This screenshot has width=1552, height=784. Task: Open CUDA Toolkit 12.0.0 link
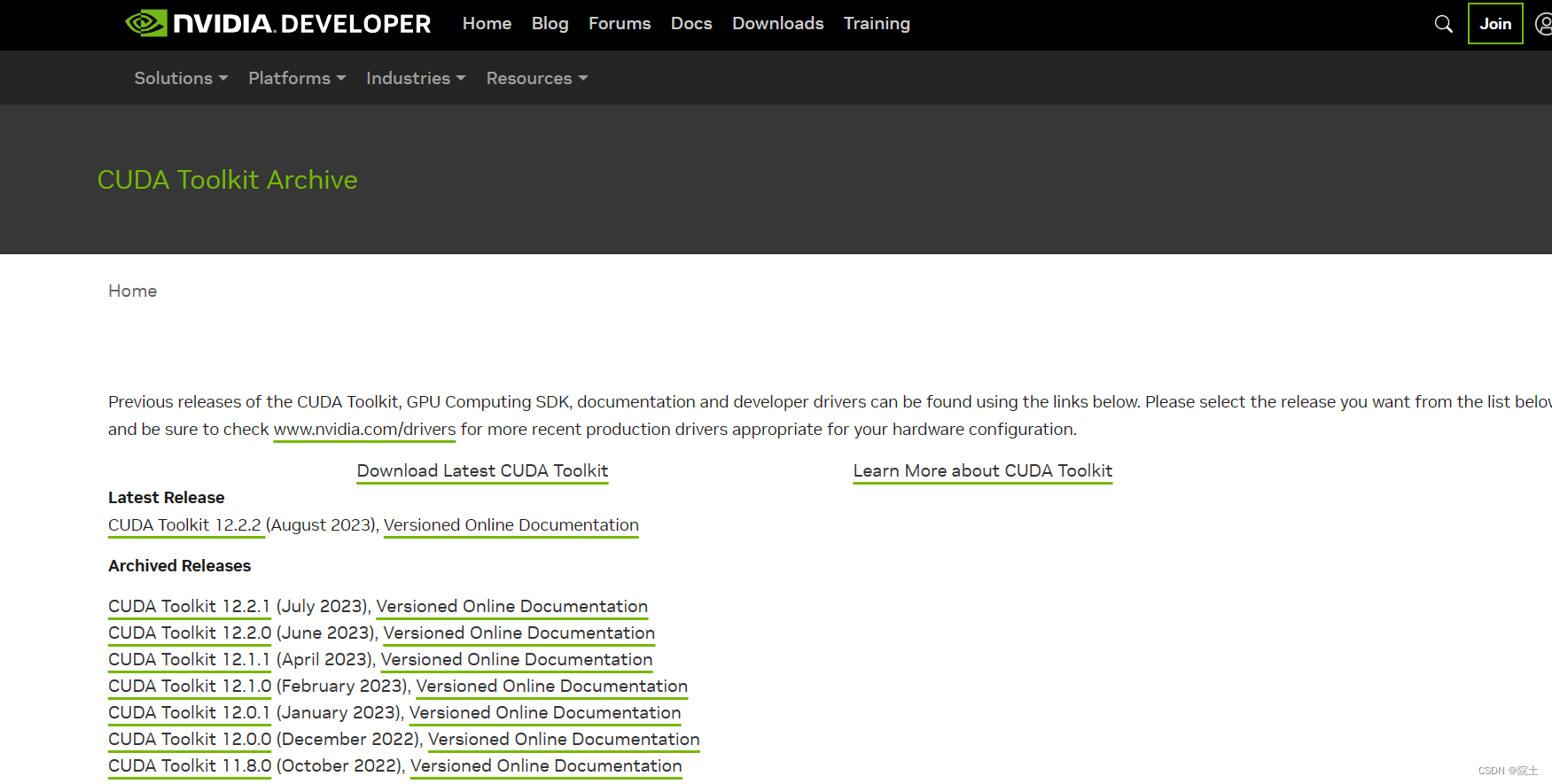(190, 740)
